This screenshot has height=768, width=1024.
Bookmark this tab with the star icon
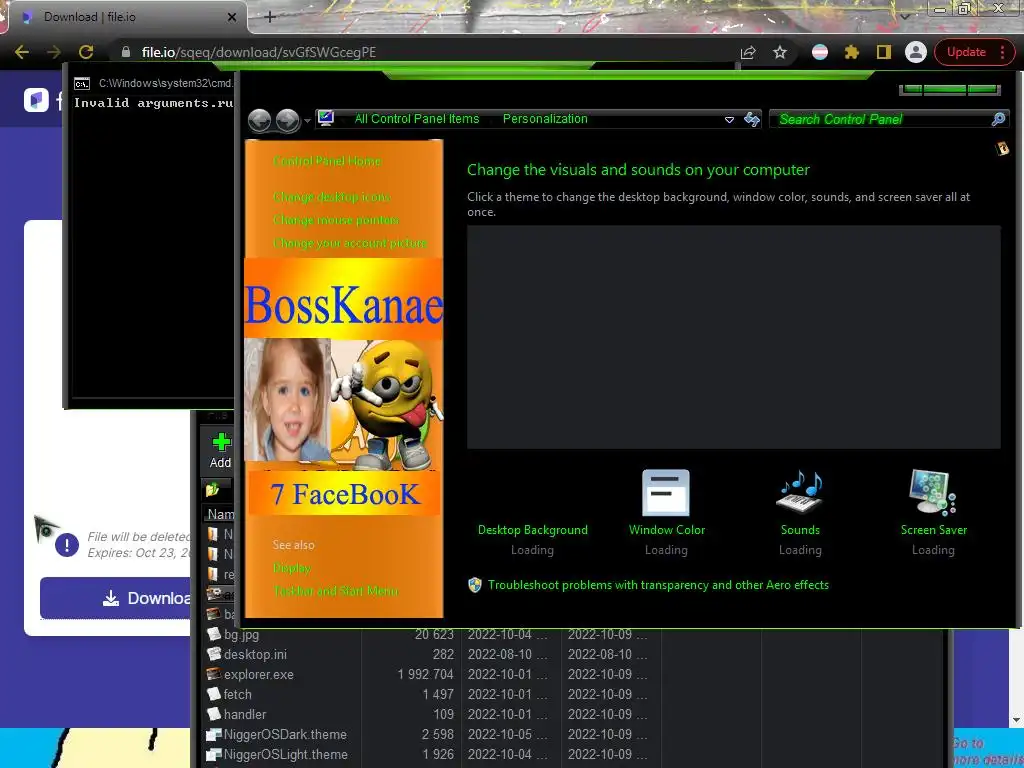click(x=780, y=52)
